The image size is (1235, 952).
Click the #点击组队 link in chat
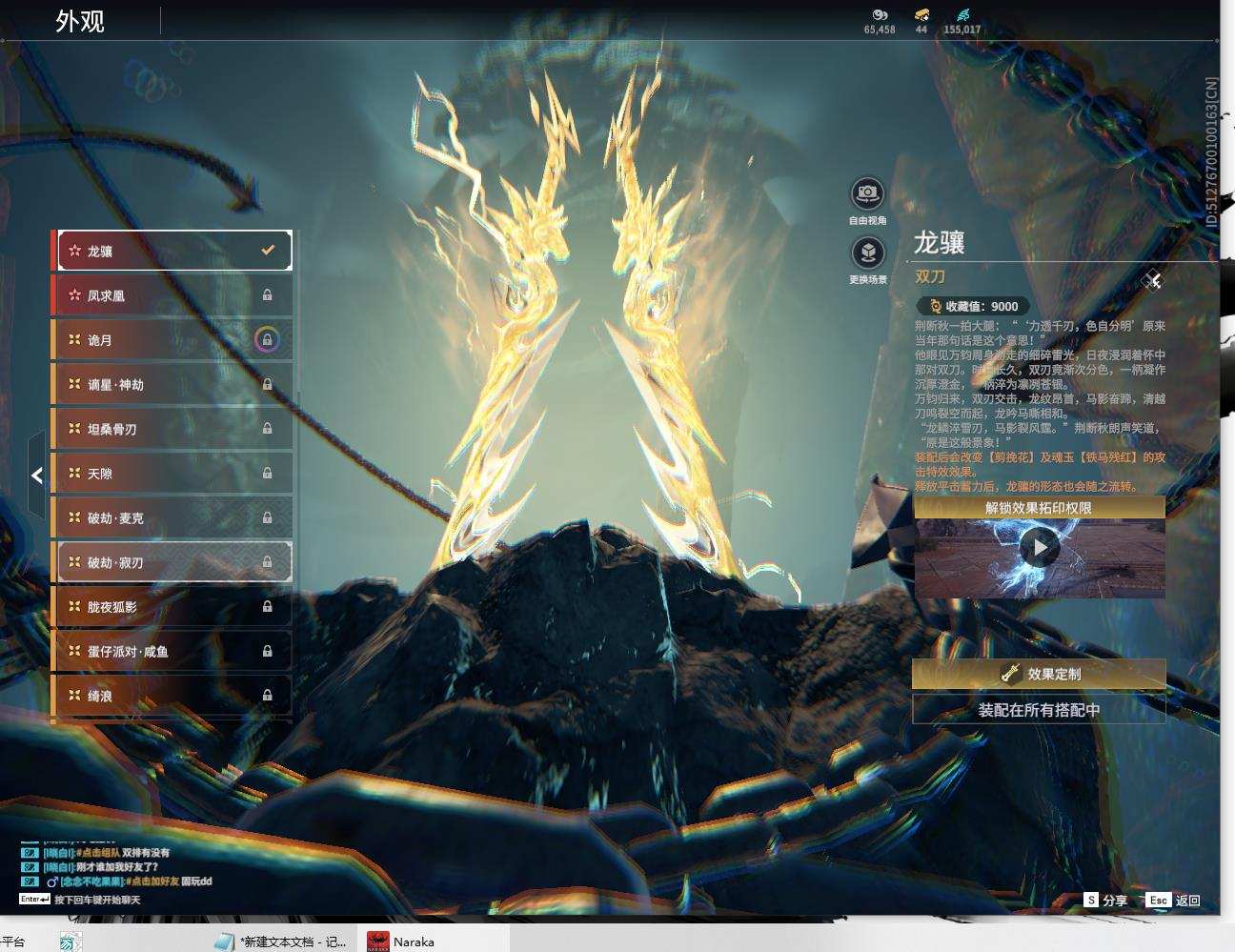click(x=97, y=853)
